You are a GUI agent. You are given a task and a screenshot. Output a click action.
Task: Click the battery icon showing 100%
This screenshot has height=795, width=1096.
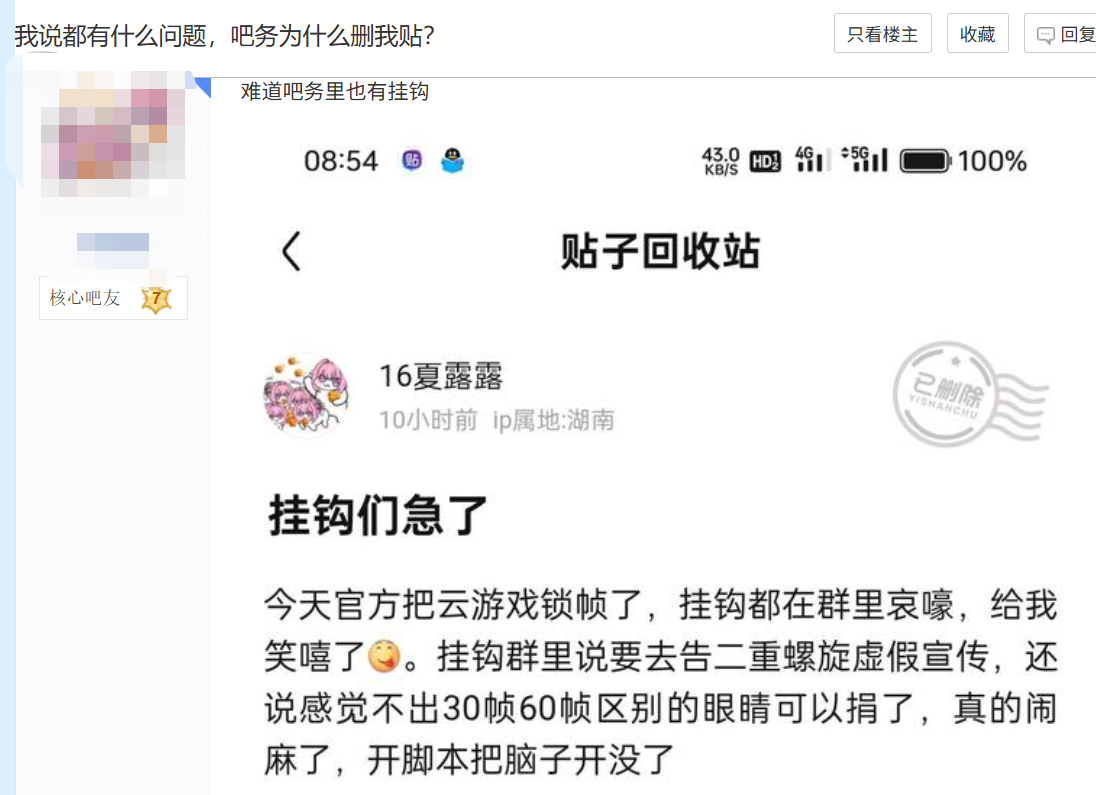pos(925,161)
